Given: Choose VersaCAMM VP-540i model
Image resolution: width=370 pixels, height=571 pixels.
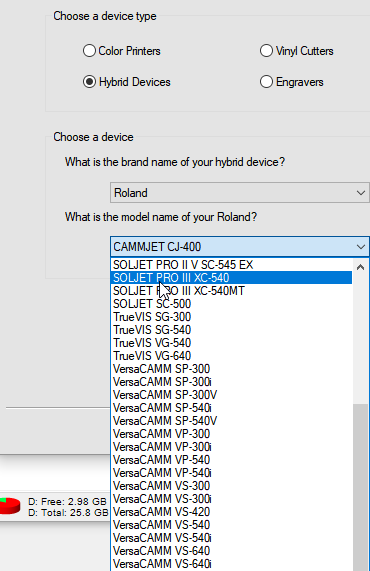Looking at the screenshot, I should coord(231,473).
